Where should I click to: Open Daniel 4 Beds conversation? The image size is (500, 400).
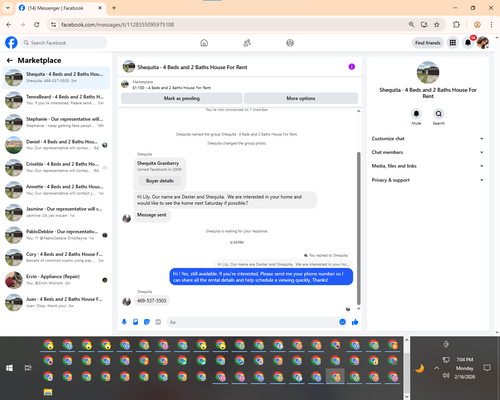pos(56,145)
